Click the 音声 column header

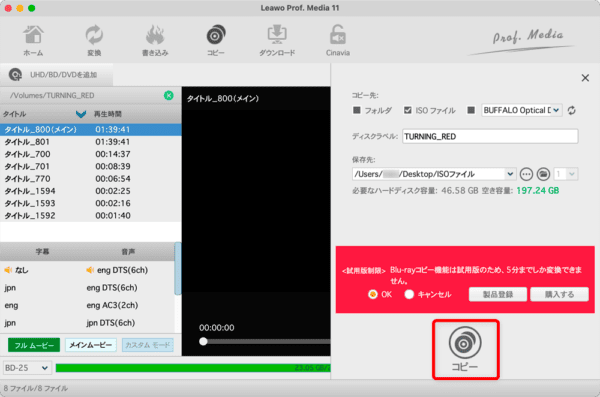pos(128,252)
